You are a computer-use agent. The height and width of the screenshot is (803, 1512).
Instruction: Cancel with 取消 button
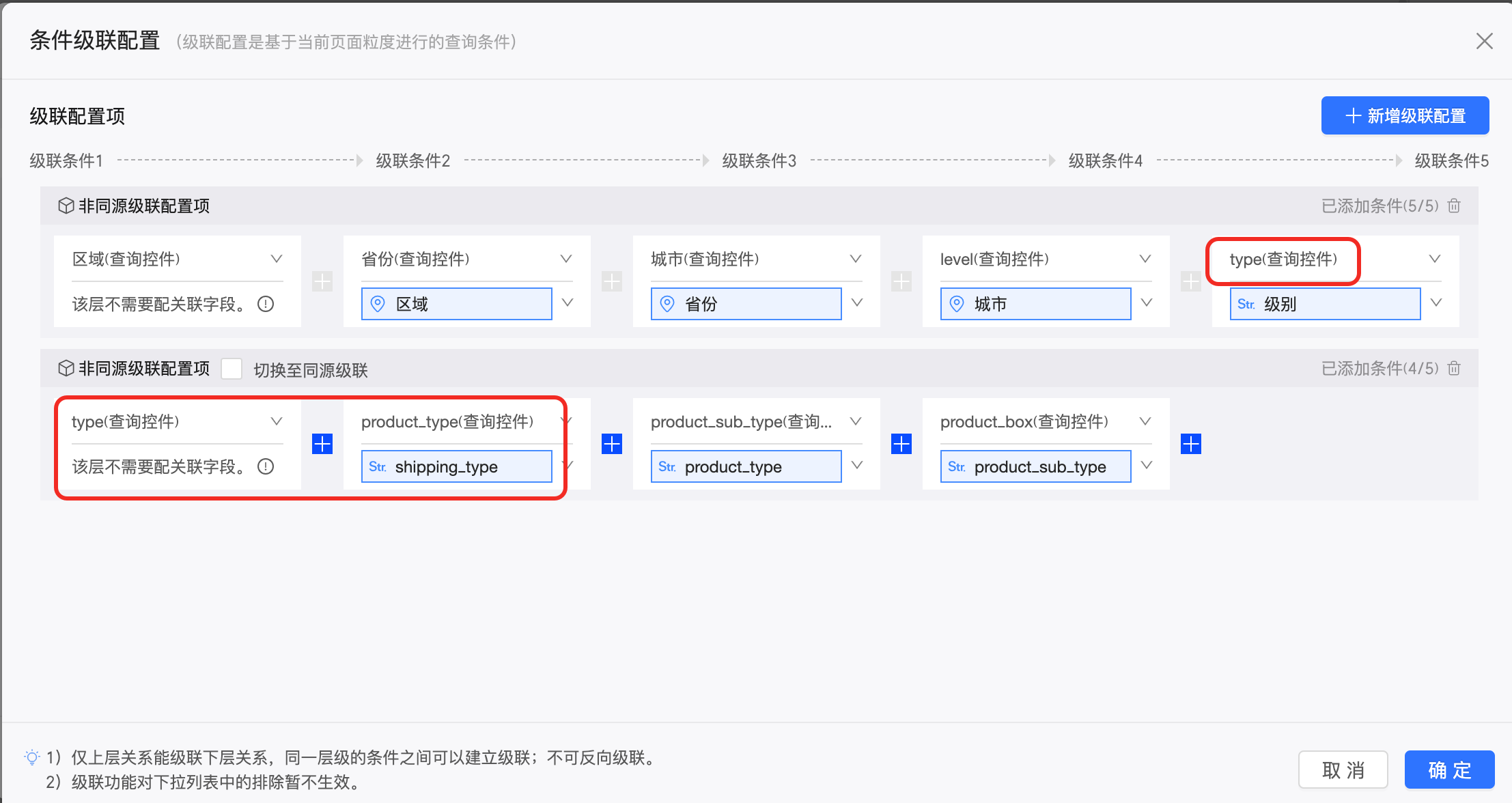1343,770
